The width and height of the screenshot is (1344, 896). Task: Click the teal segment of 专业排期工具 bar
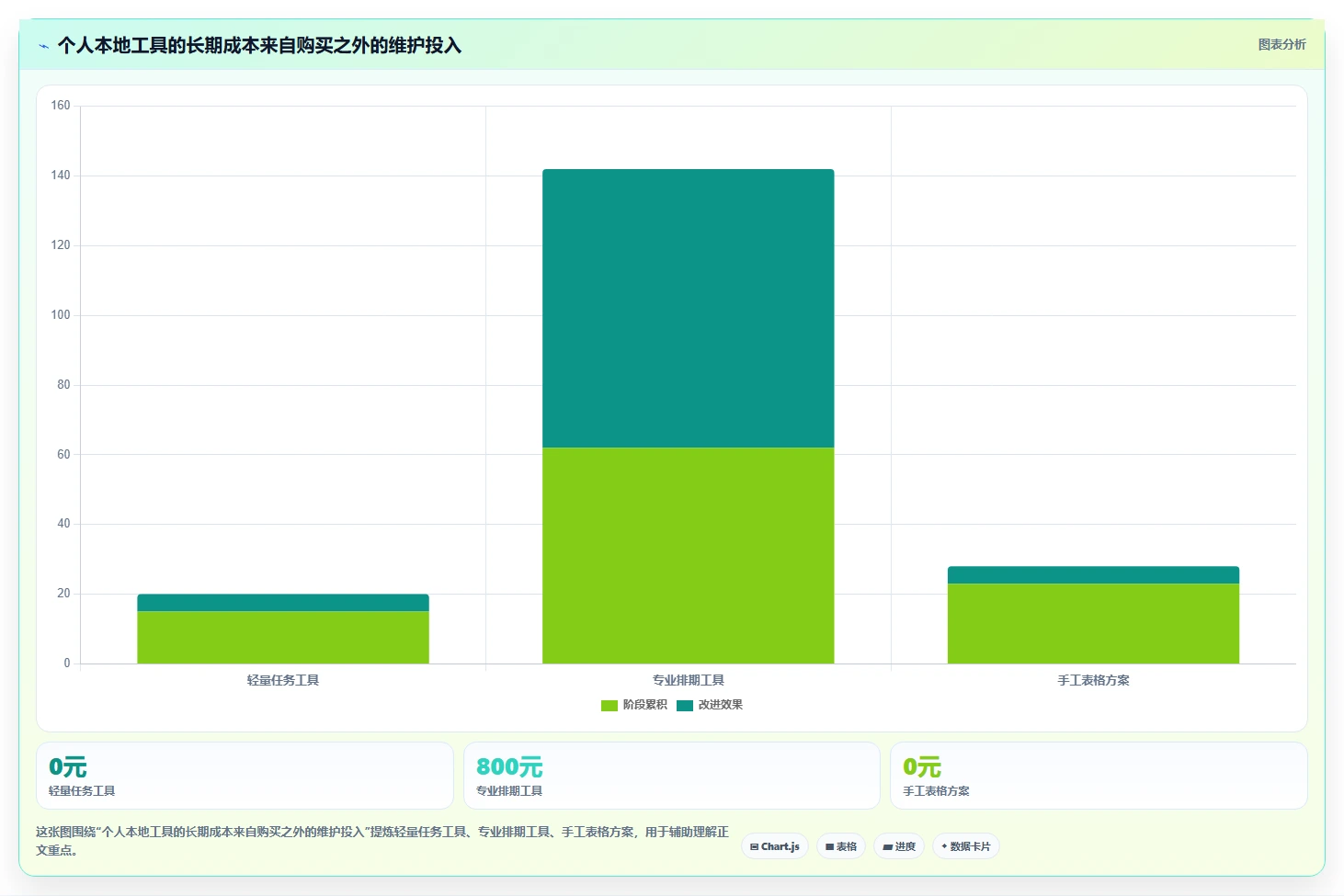[x=689, y=308]
